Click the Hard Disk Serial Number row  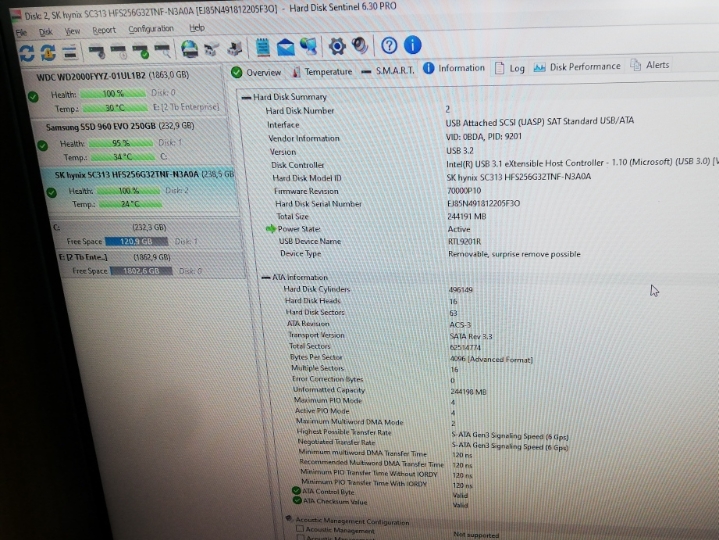coord(398,204)
